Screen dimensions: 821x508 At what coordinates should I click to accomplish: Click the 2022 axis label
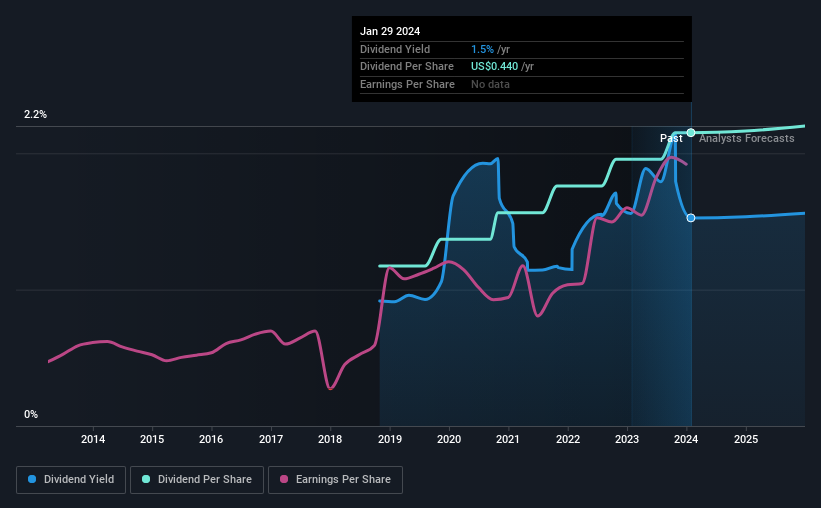568,439
